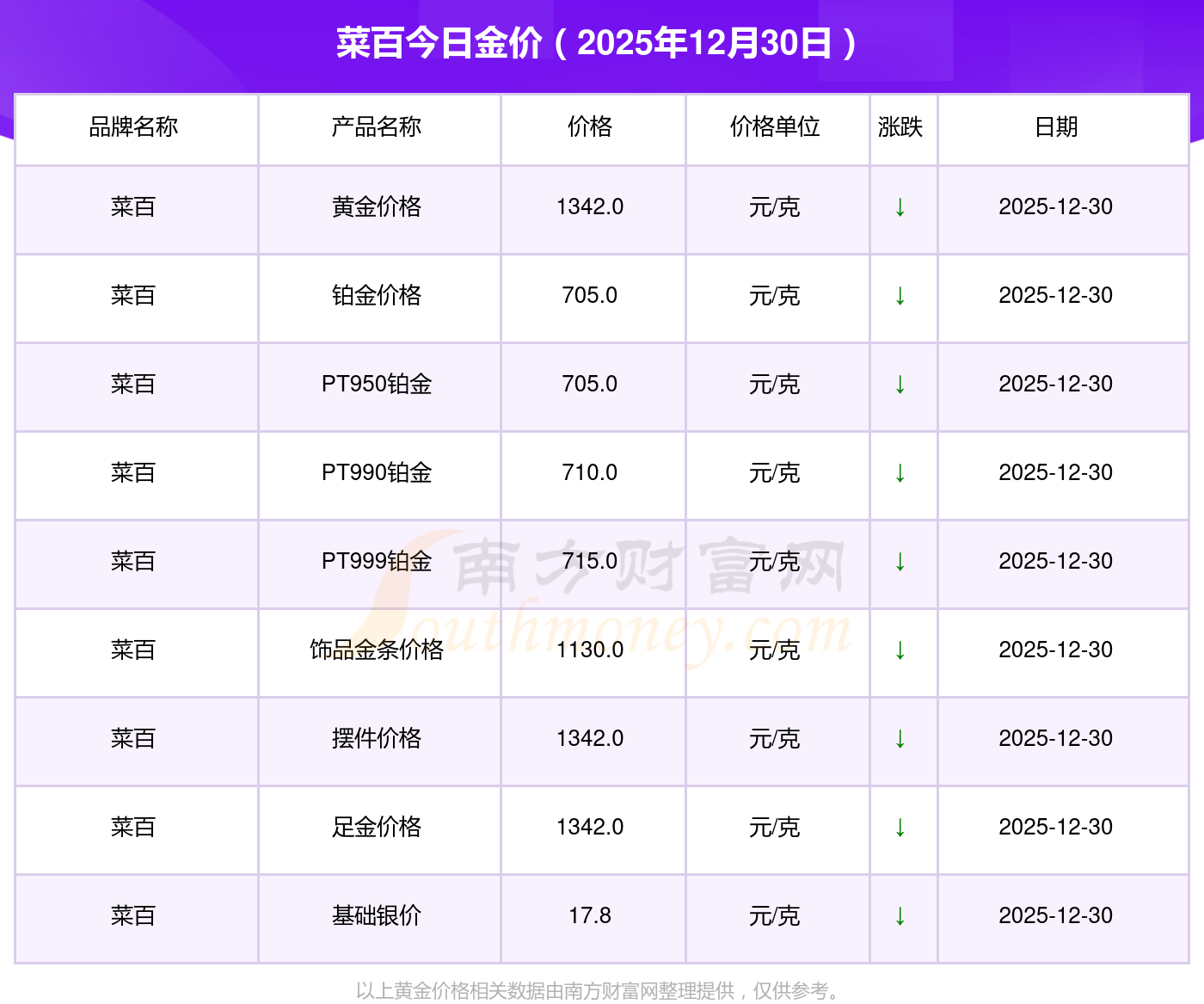
Task: Select the green arrow for 饰品金条价格
Action: [900, 650]
